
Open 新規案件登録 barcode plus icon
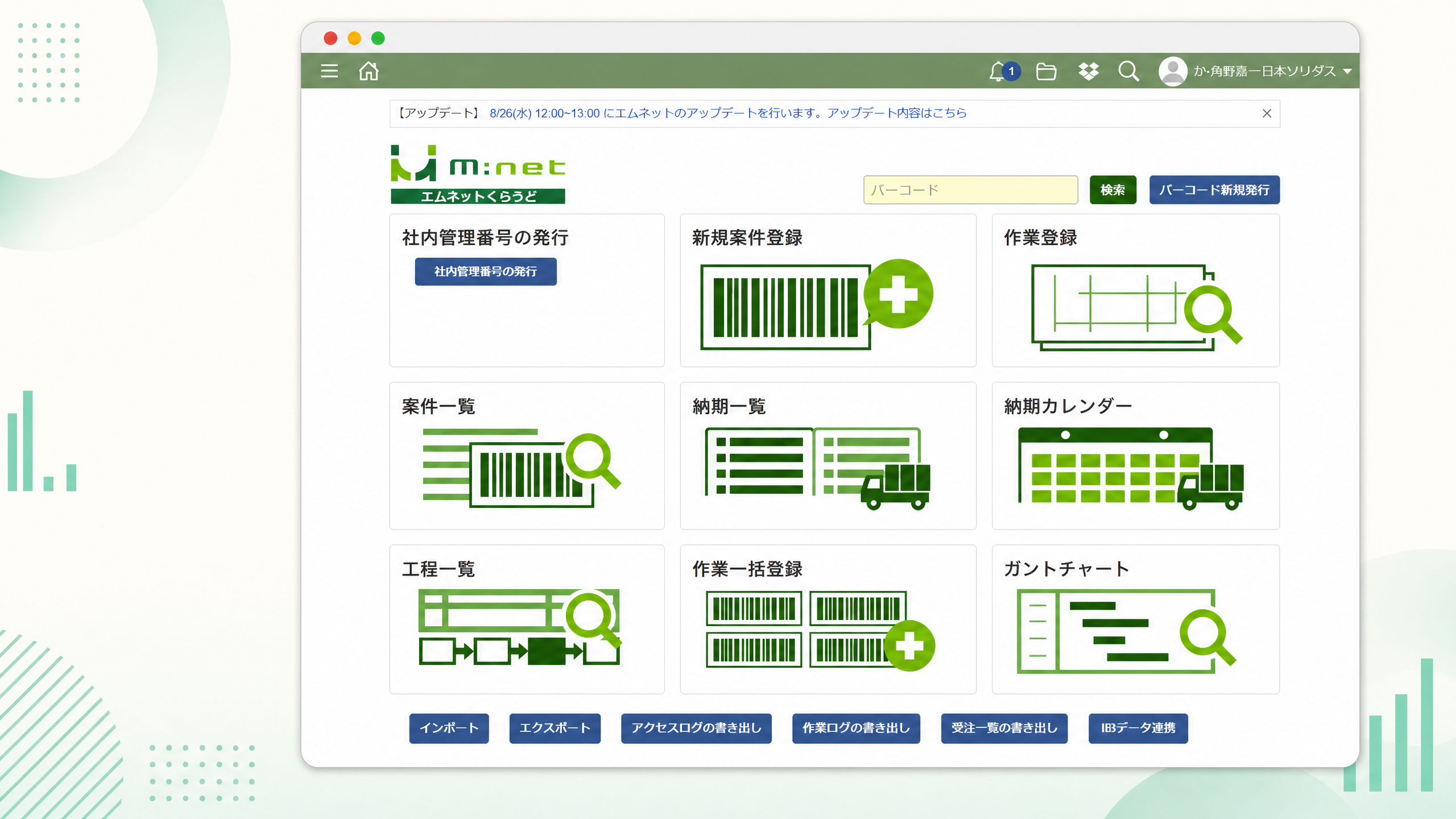click(817, 305)
